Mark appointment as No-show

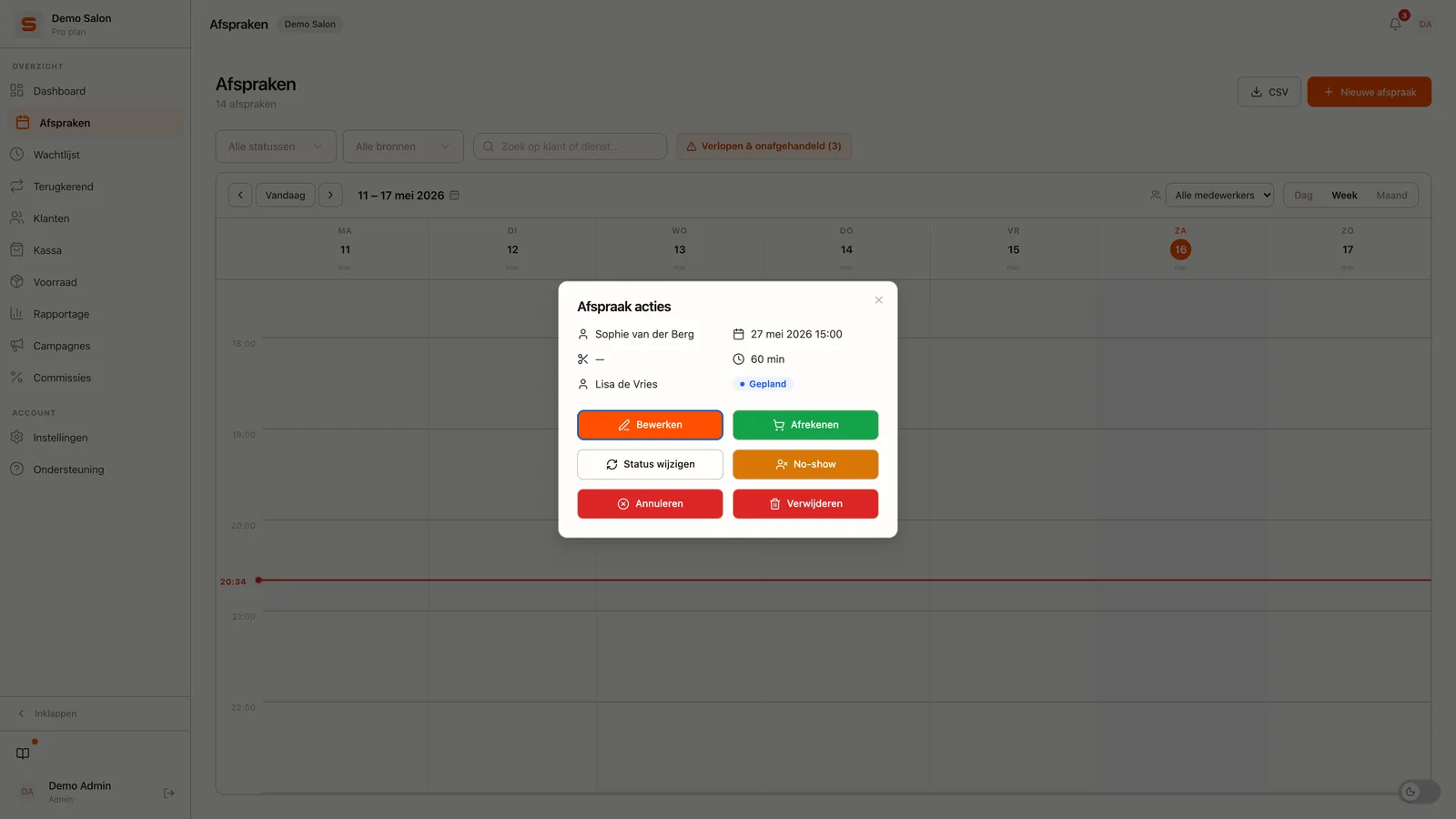[x=805, y=464]
